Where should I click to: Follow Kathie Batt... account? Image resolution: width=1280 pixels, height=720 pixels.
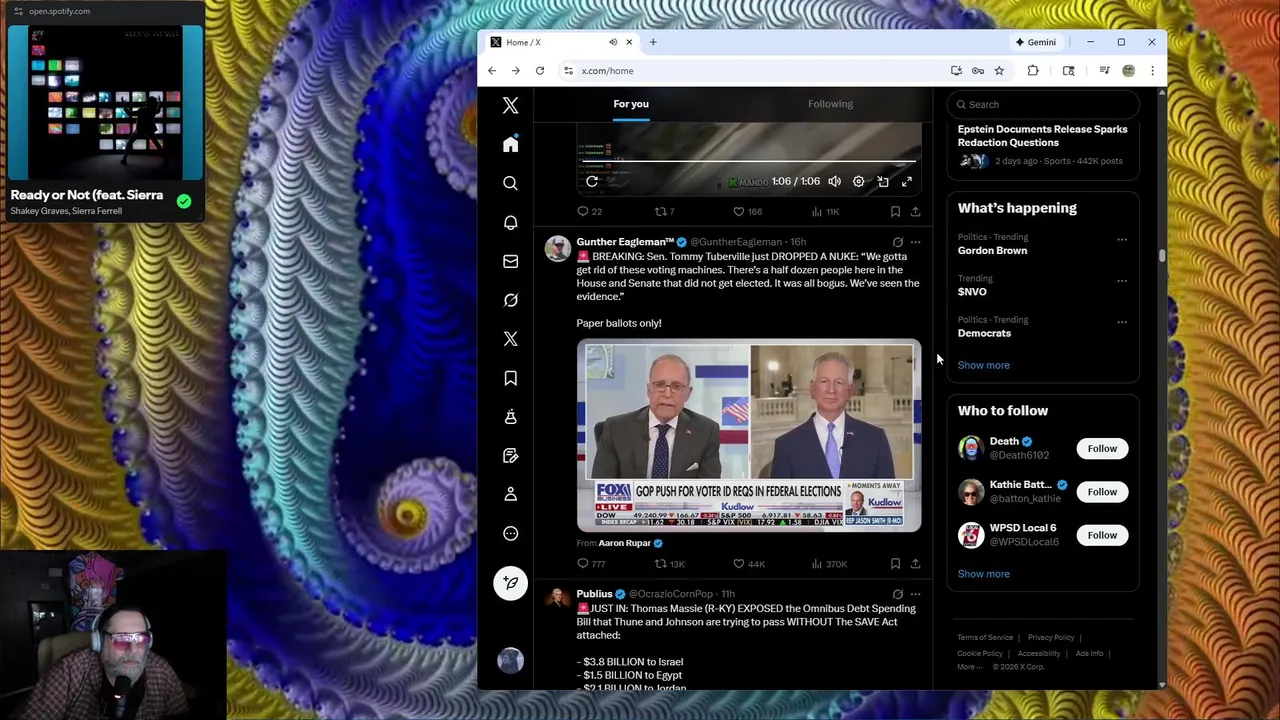(x=1102, y=492)
